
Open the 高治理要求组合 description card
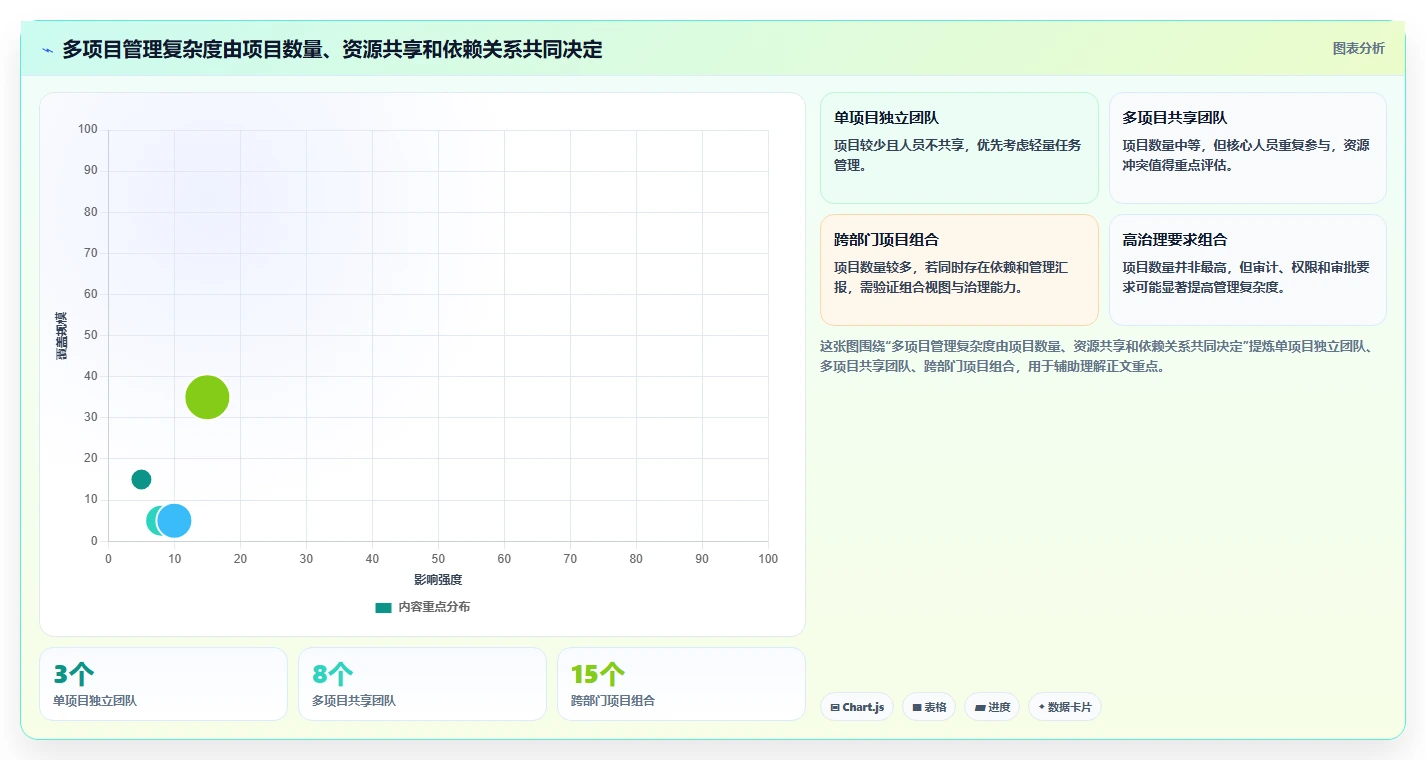pos(1247,270)
